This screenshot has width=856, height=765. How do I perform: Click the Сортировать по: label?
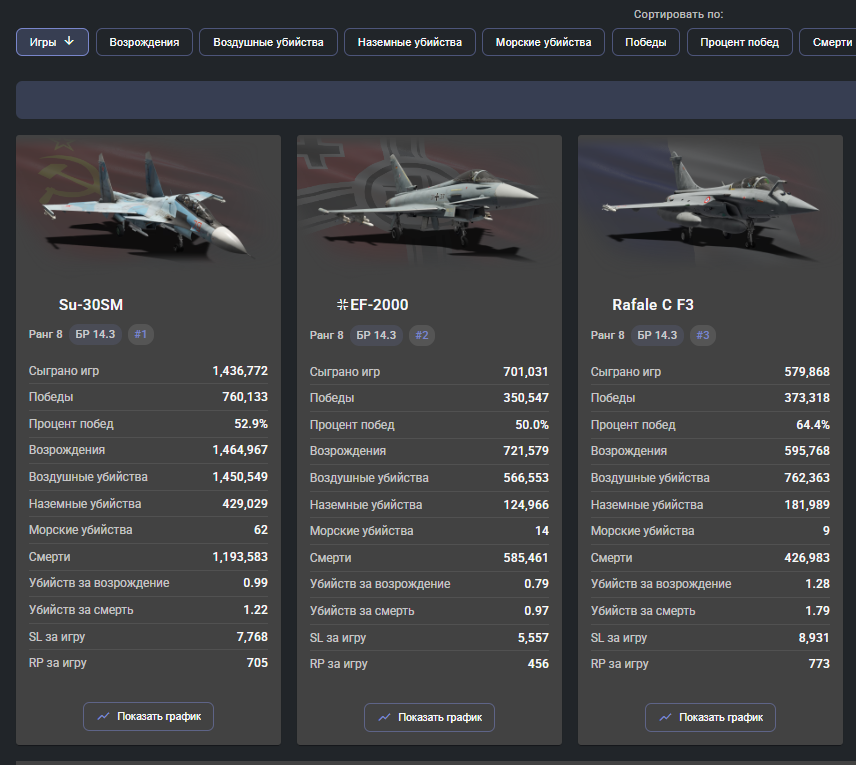(678, 15)
